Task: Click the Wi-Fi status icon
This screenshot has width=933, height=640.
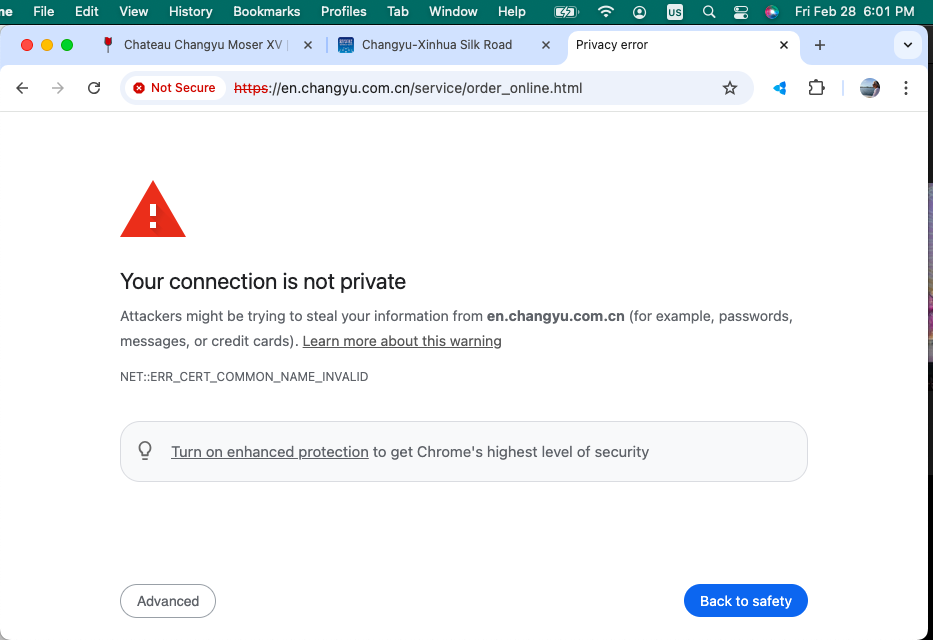Action: pyautogui.click(x=606, y=12)
